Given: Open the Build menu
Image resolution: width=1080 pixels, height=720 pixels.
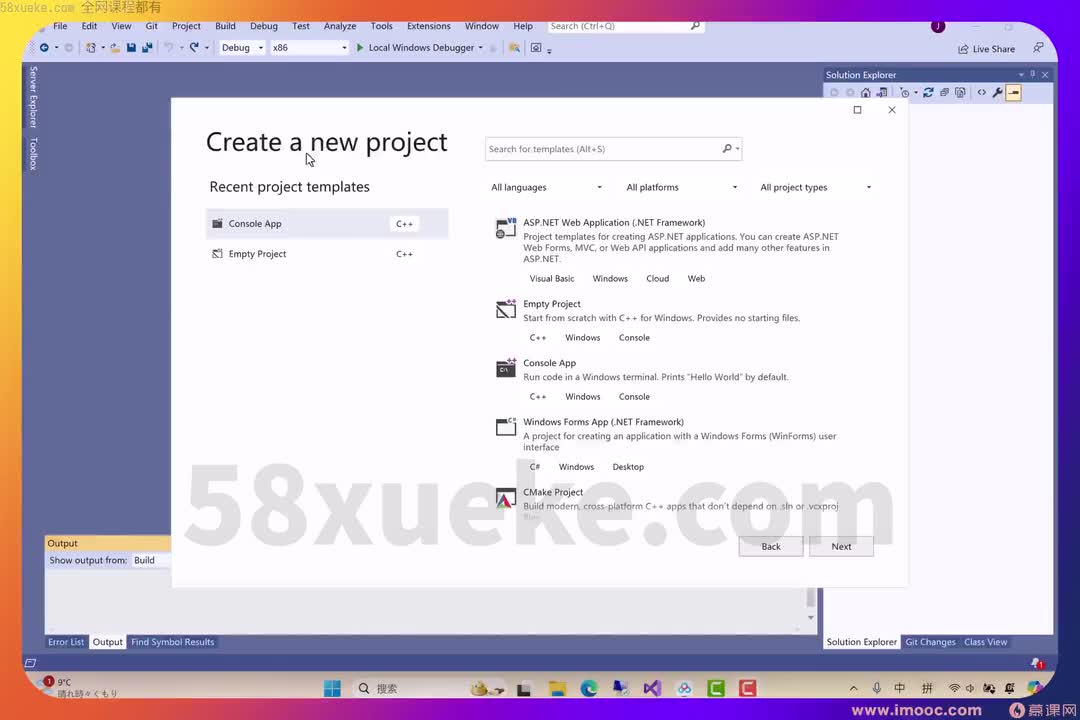Looking at the screenshot, I should coord(225,26).
